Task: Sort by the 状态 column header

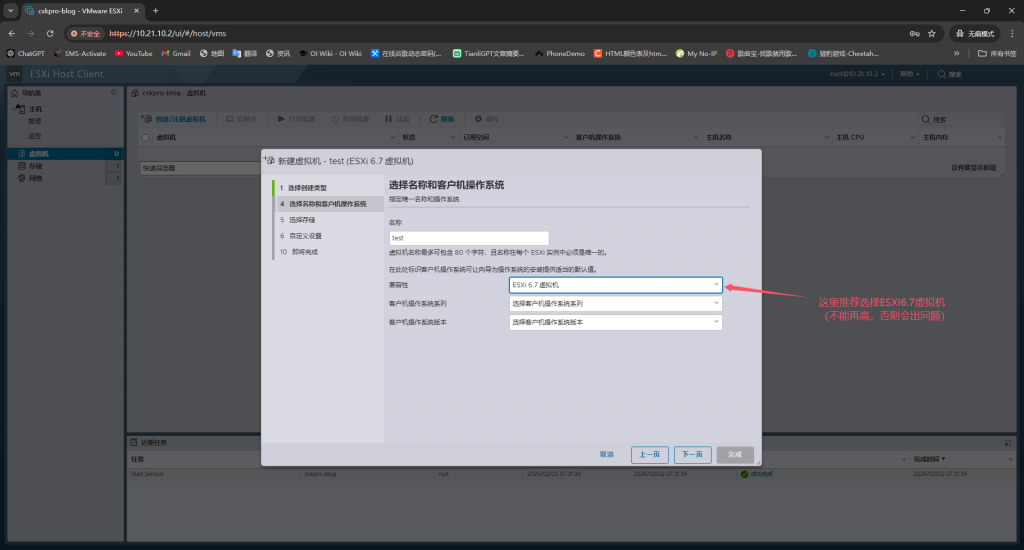Action: 409,137
